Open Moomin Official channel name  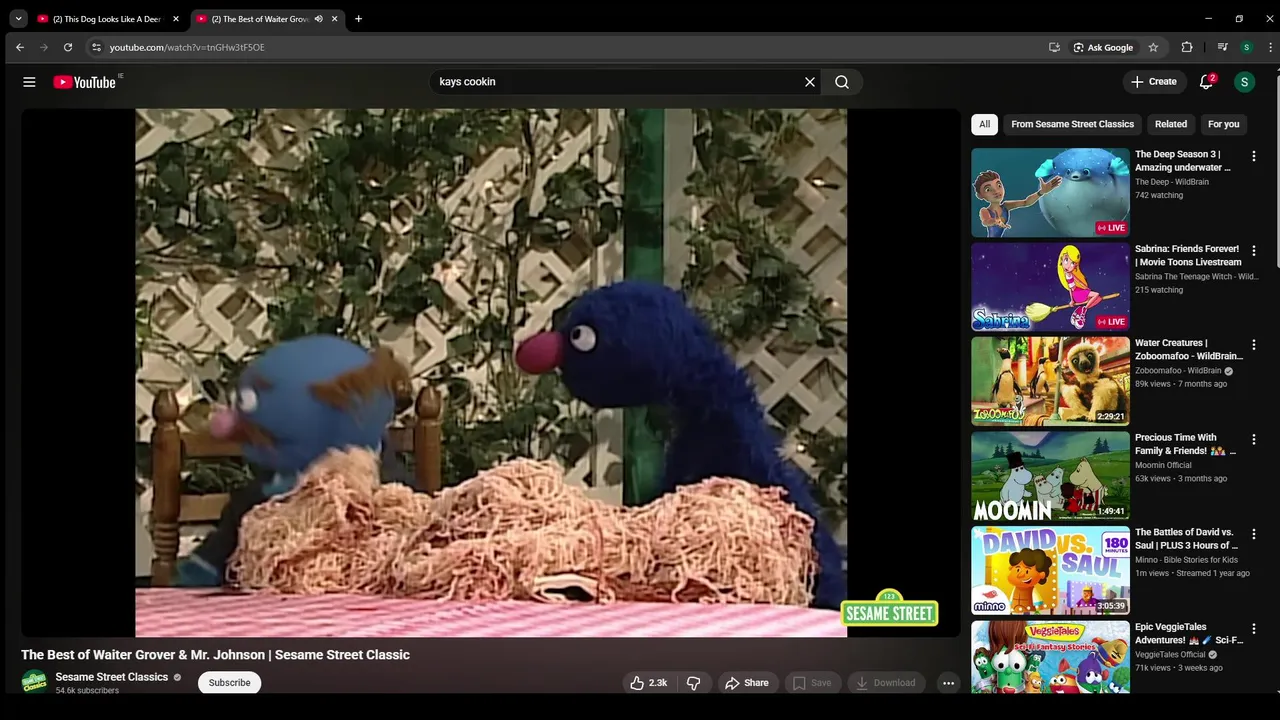click(x=1163, y=465)
